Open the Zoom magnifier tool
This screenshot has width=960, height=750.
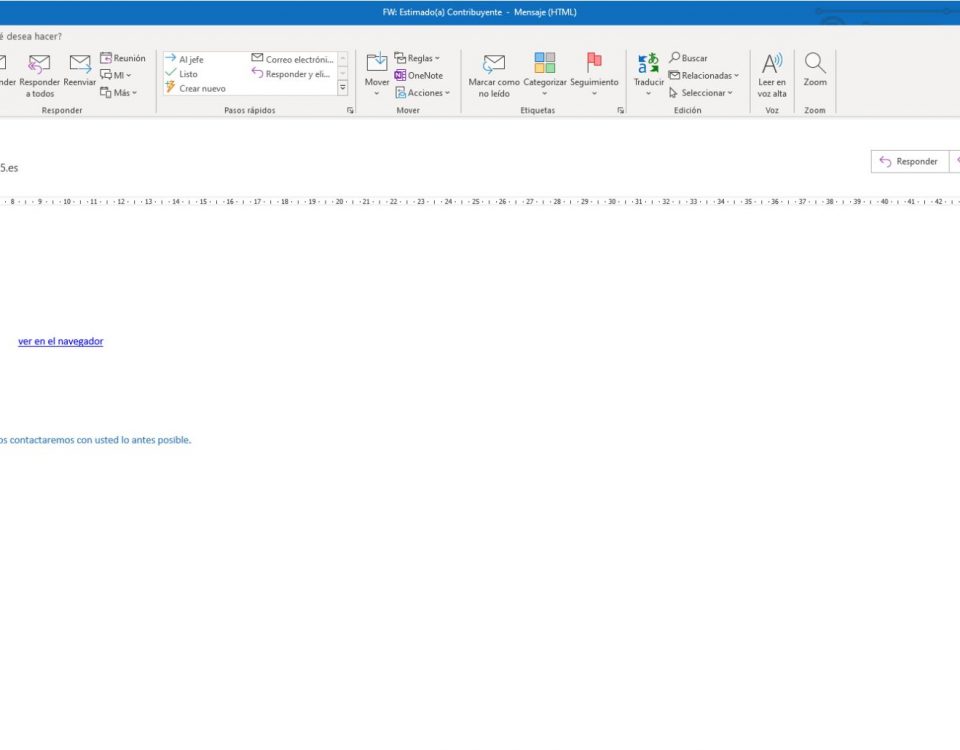coord(815,64)
